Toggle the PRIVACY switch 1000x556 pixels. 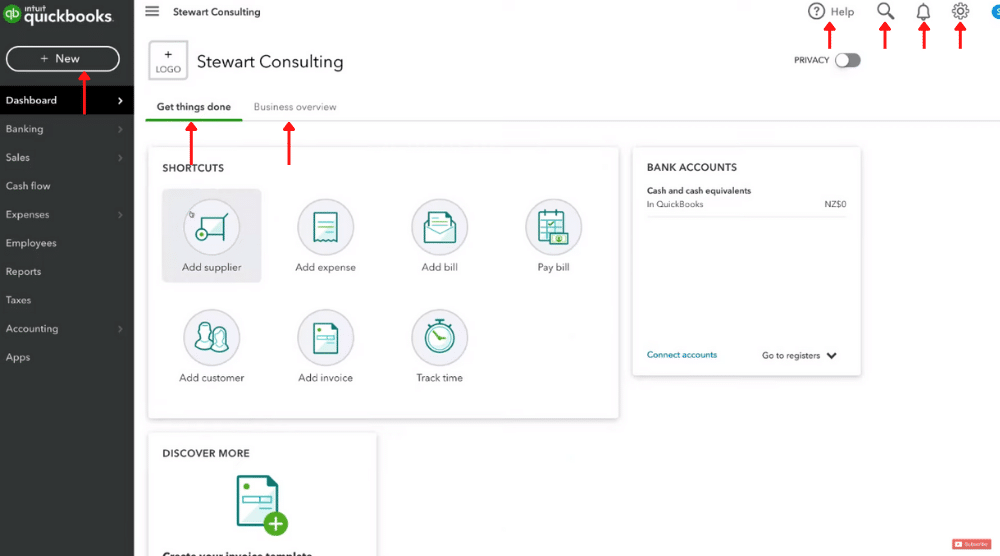848,60
